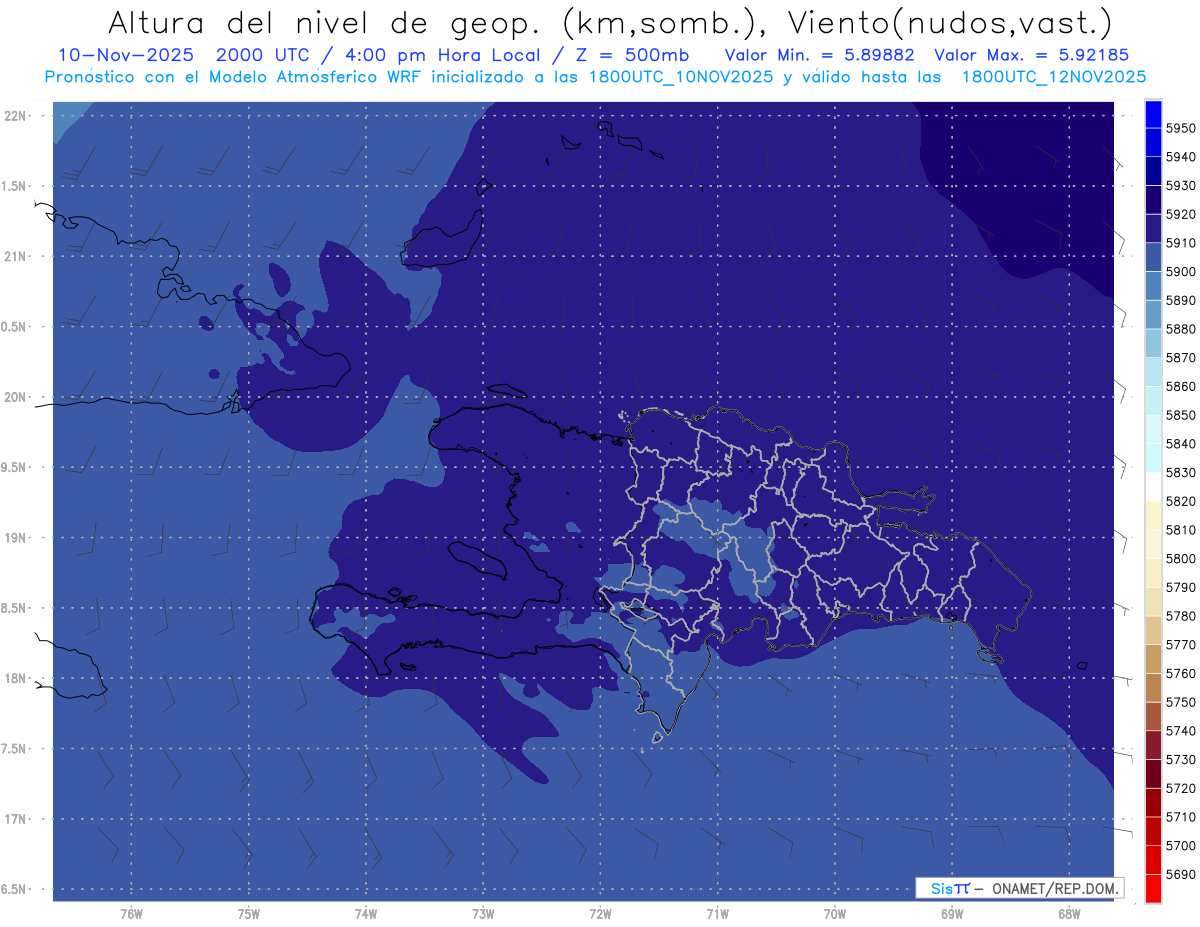Viewport: 1200px width, 927px height.
Task: Click the 5900 legend value
Action: (x=1180, y=271)
